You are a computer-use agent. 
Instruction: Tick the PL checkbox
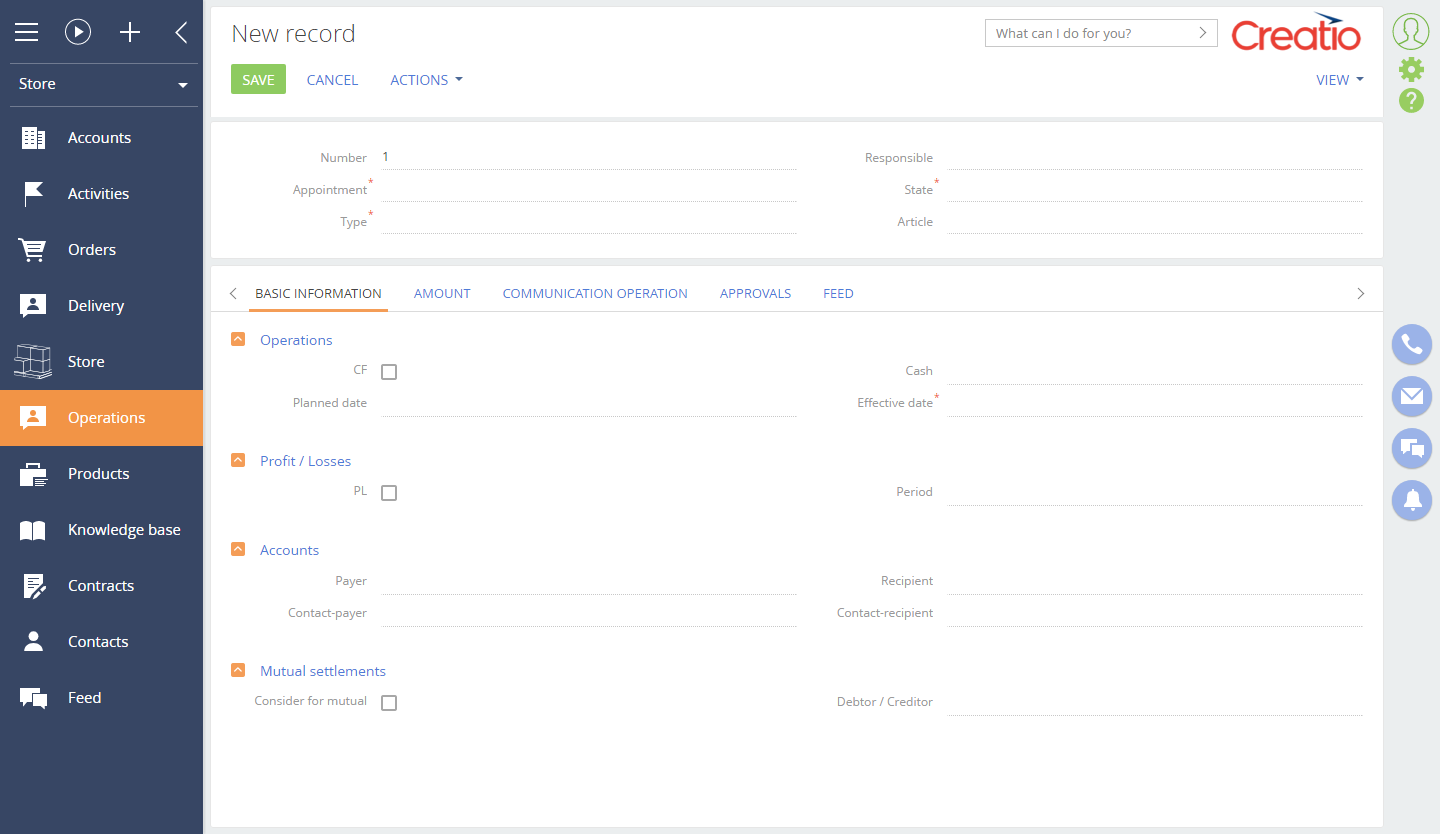389,493
